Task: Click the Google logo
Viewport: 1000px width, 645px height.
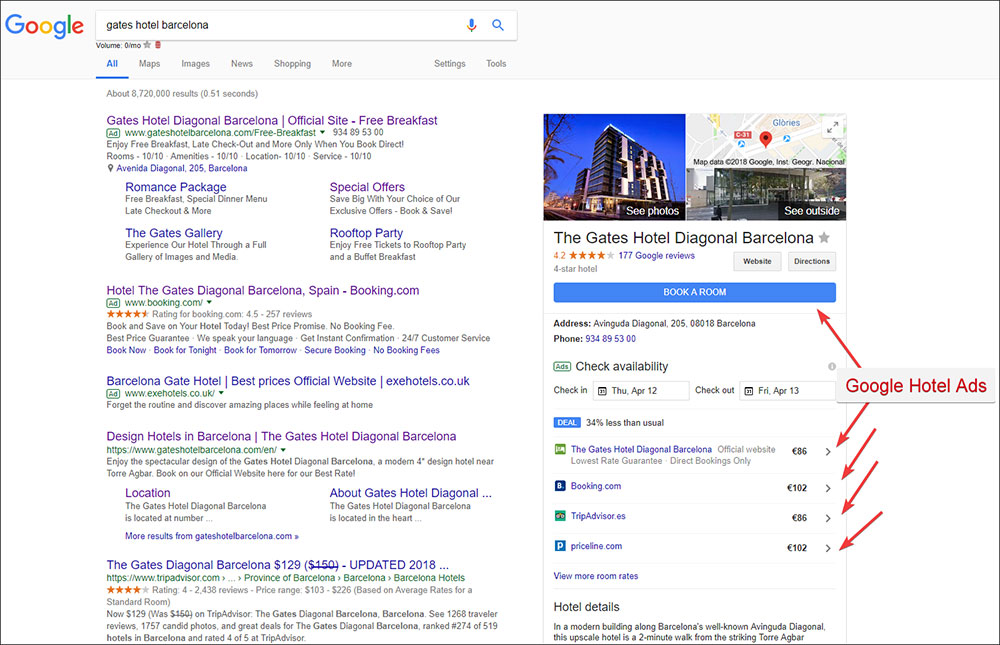Action: coord(44,26)
